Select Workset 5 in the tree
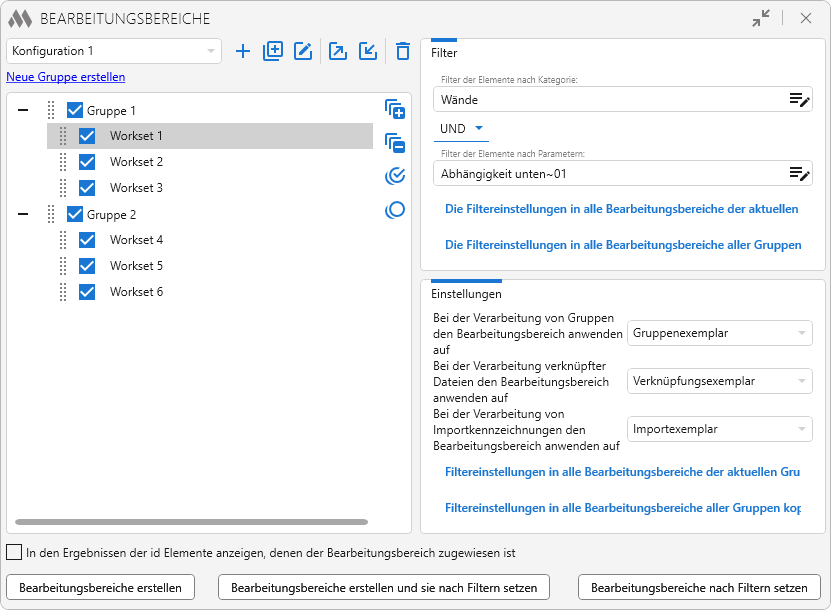This screenshot has width=831, height=610. tap(136, 266)
